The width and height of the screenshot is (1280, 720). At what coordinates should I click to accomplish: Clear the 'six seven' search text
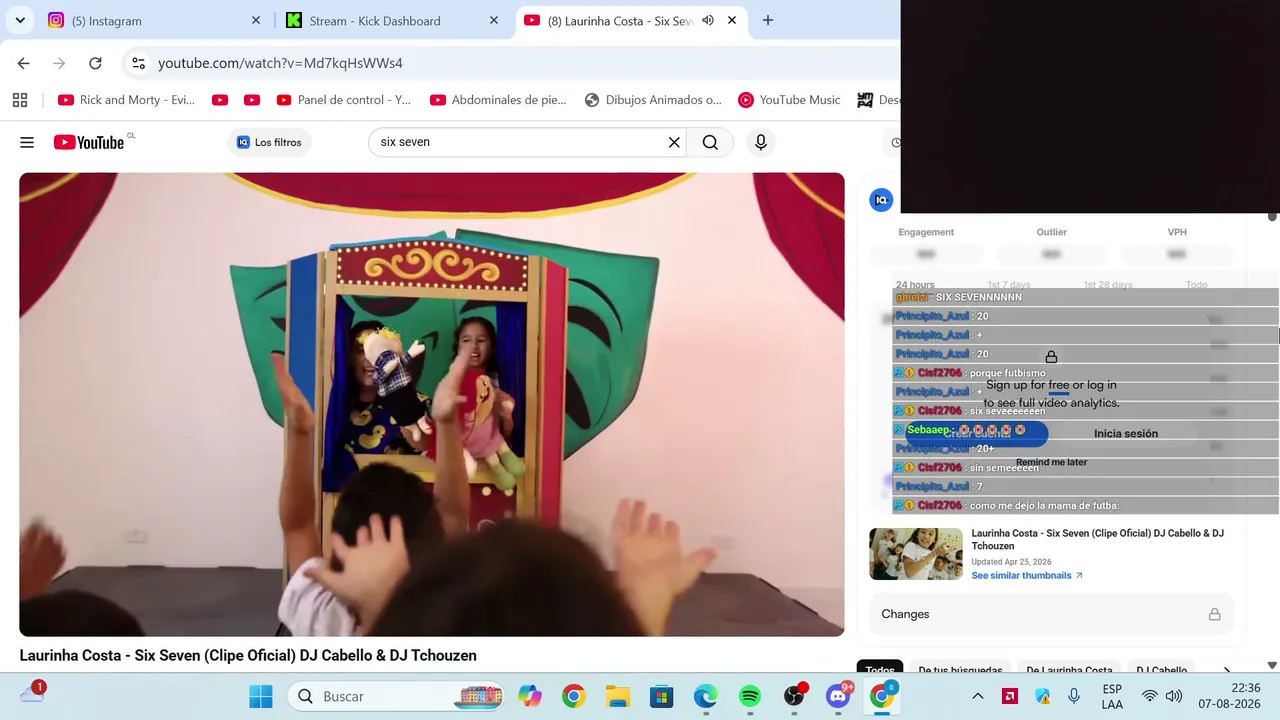[674, 142]
